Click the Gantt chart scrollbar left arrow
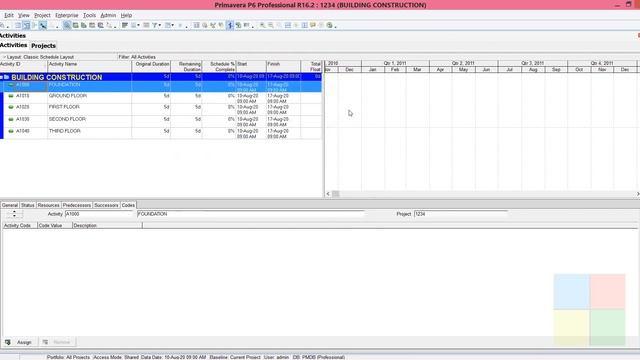Image resolution: width=640 pixels, height=360 pixels. 328,194
